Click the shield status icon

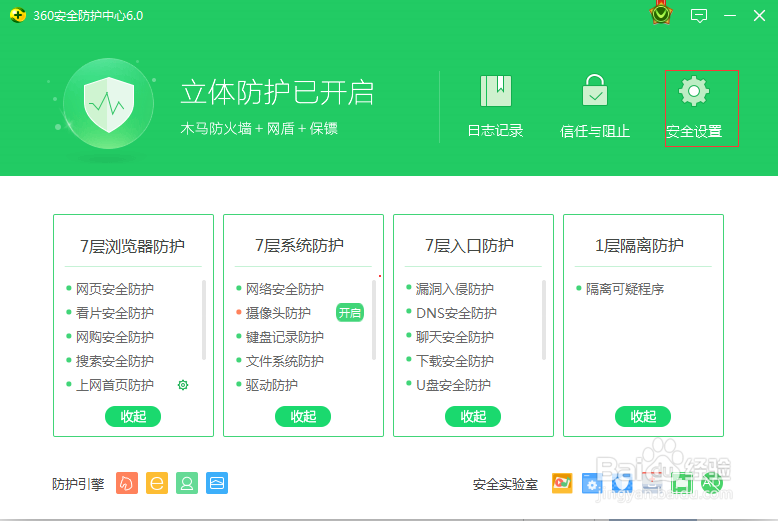tap(109, 104)
